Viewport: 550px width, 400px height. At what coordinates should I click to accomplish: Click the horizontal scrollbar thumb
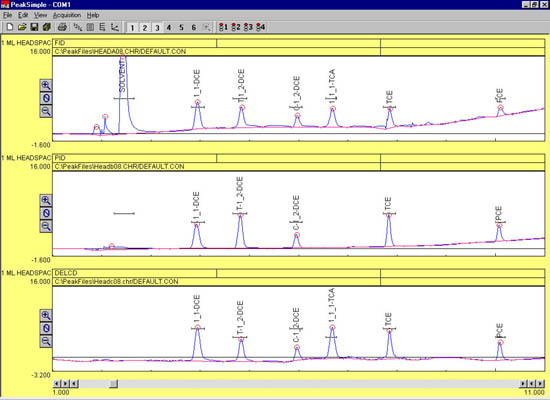click(x=113, y=384)
